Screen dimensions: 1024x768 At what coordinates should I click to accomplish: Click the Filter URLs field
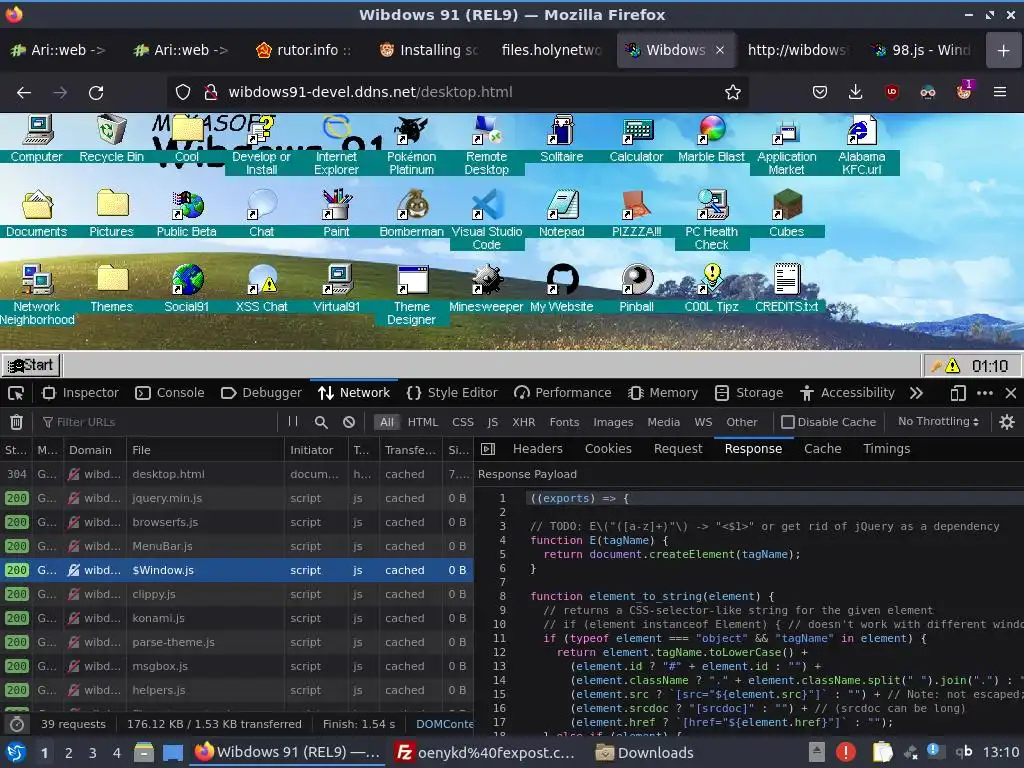tap(157, 422)
